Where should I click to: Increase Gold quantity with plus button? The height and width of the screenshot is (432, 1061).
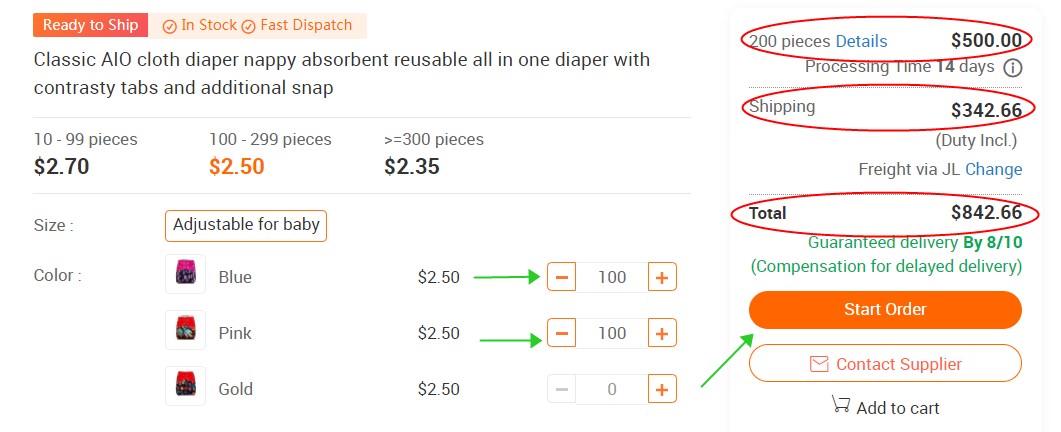[662, 389]
